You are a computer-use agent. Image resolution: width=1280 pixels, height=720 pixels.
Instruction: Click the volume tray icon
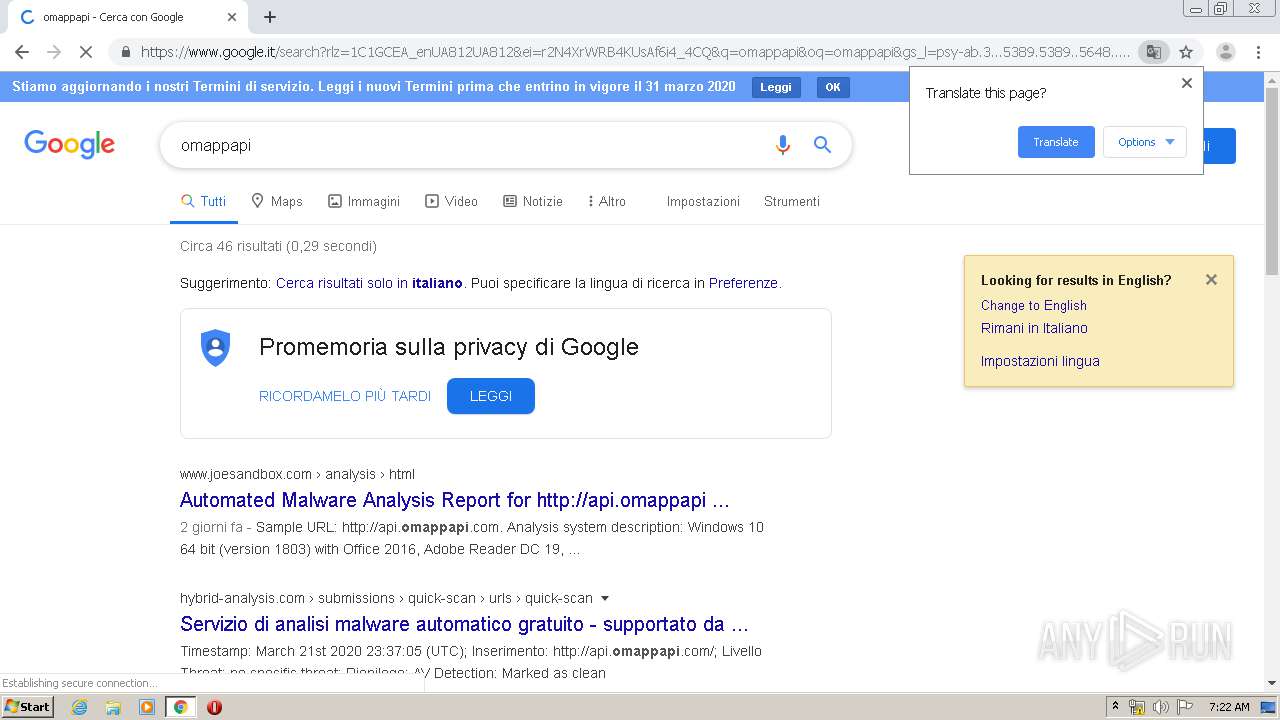[x=1160, y=707]
